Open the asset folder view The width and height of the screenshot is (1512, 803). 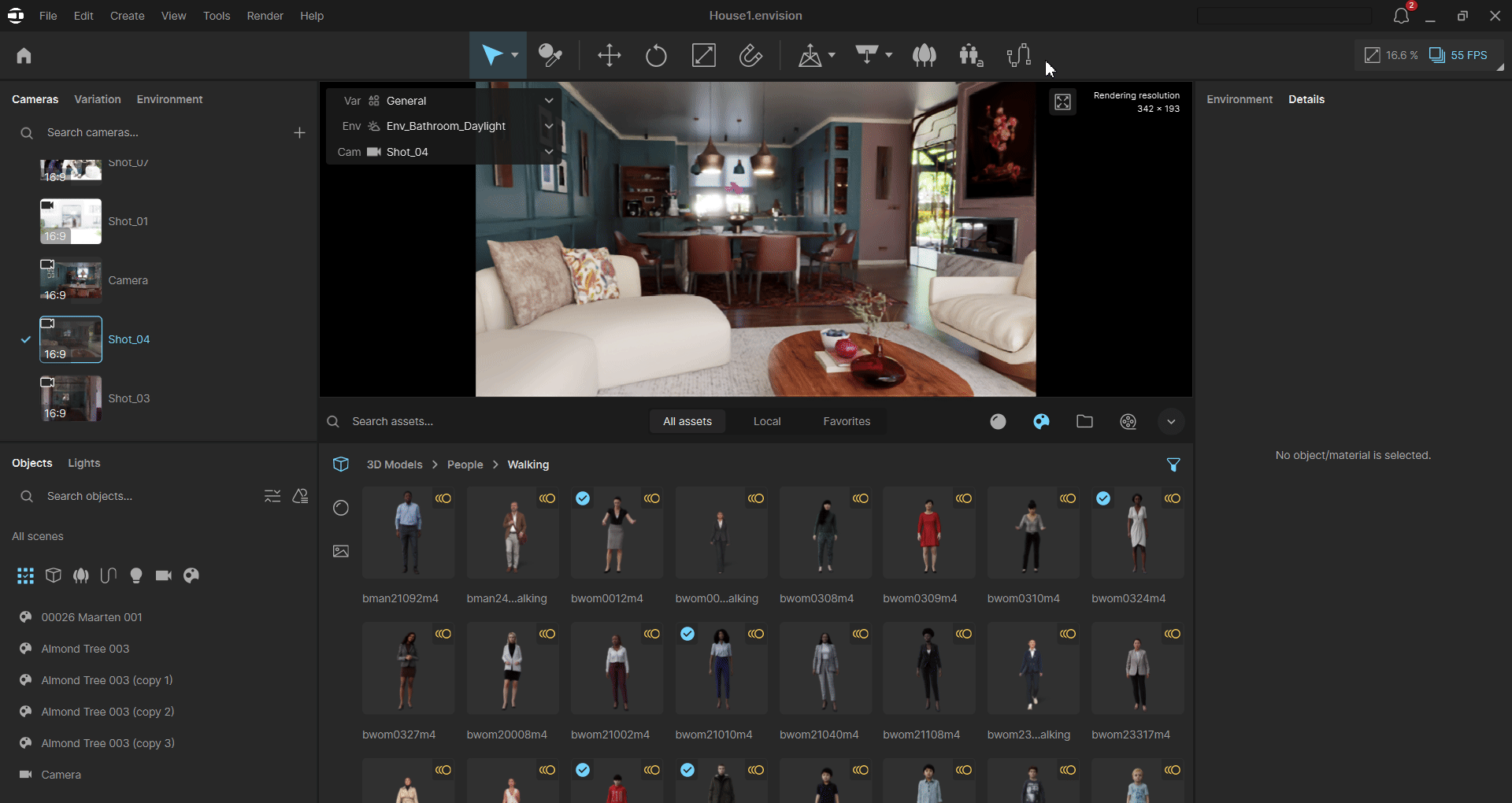click(x=1084, y=421)
